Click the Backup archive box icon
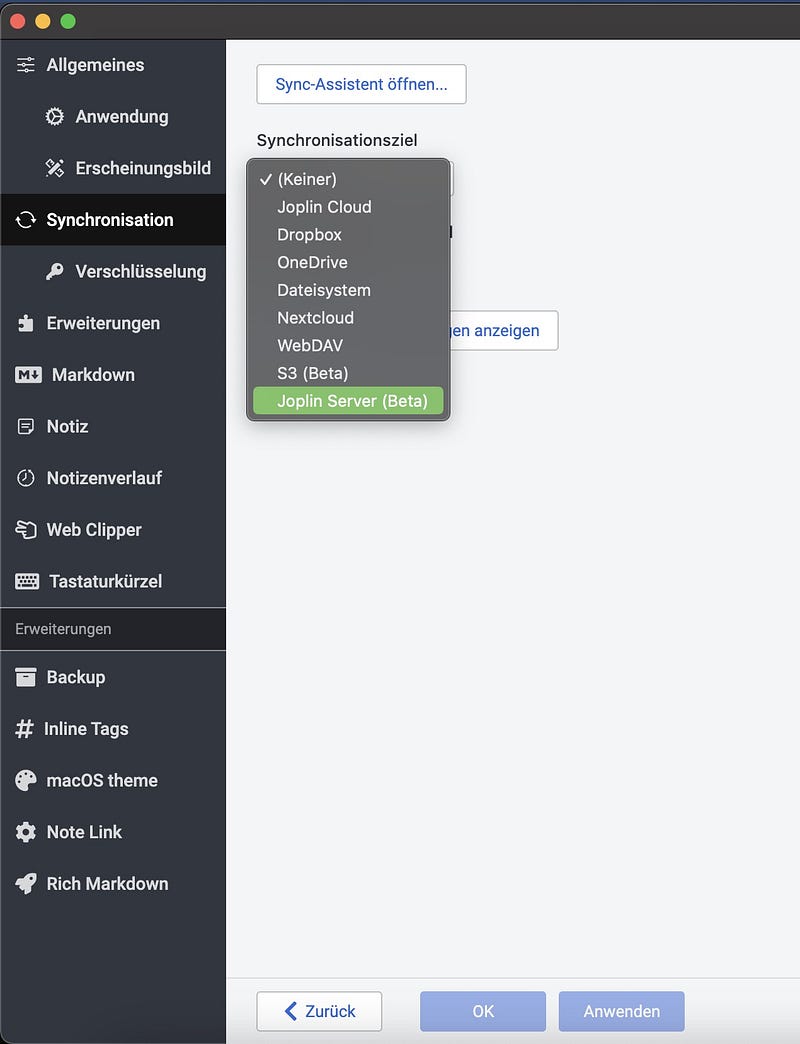Image resolution: width=800 pixels, height=1044 pixels. [25, 677]
